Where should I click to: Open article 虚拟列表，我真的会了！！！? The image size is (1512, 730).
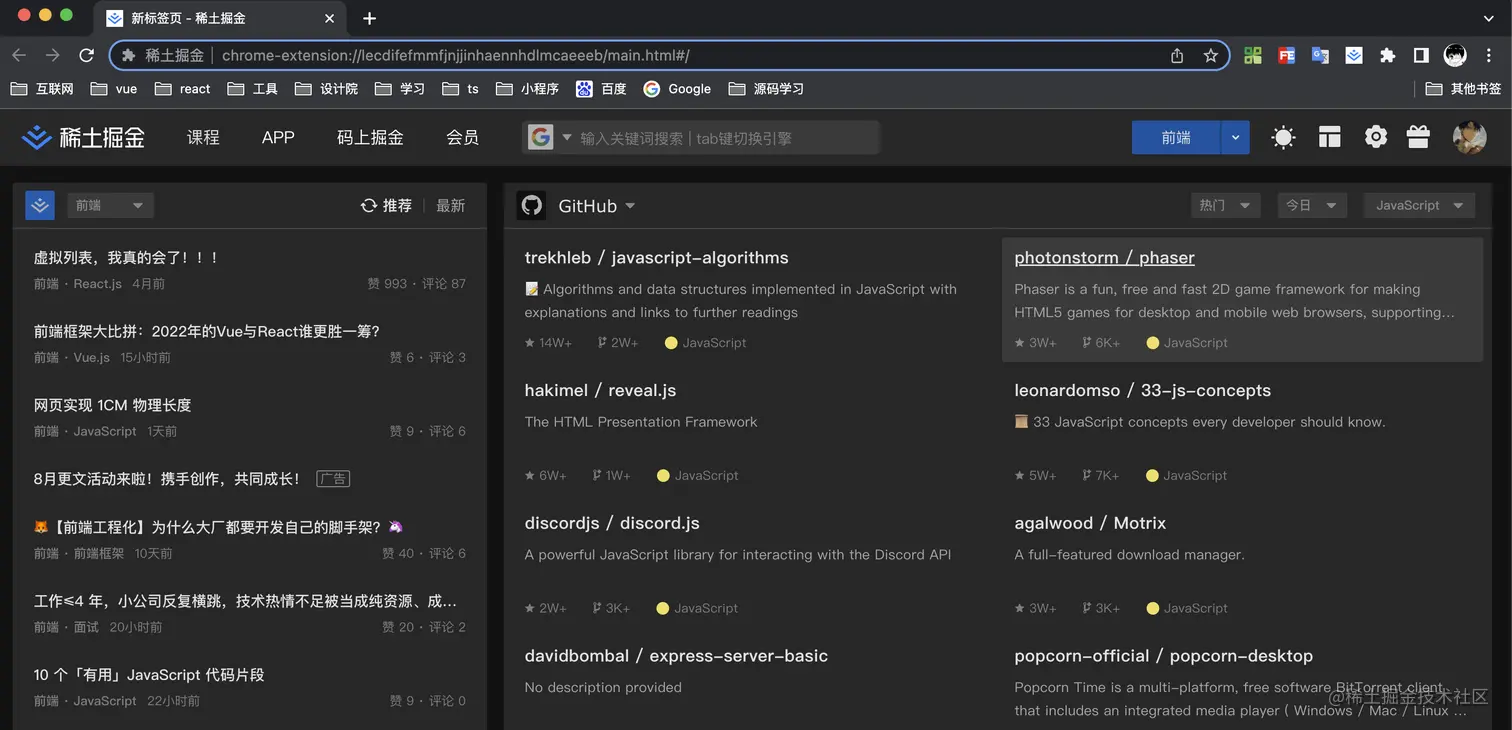(x=126, y=257)
